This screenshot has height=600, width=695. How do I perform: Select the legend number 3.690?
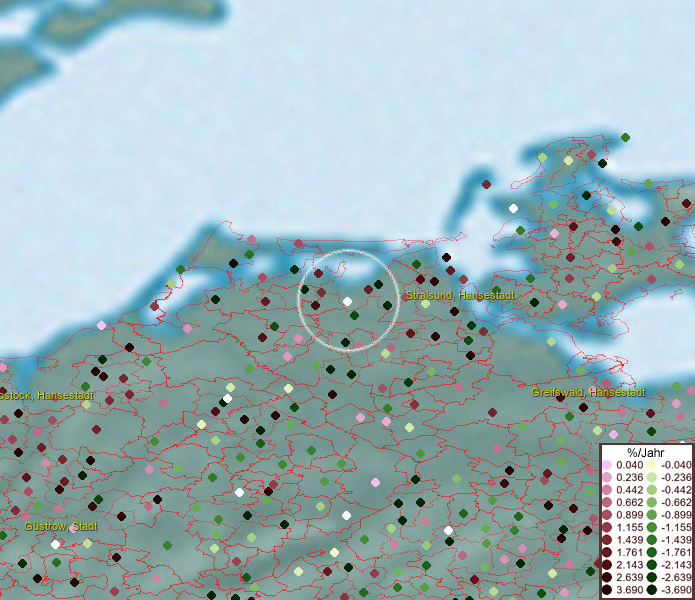coord(629,590)
